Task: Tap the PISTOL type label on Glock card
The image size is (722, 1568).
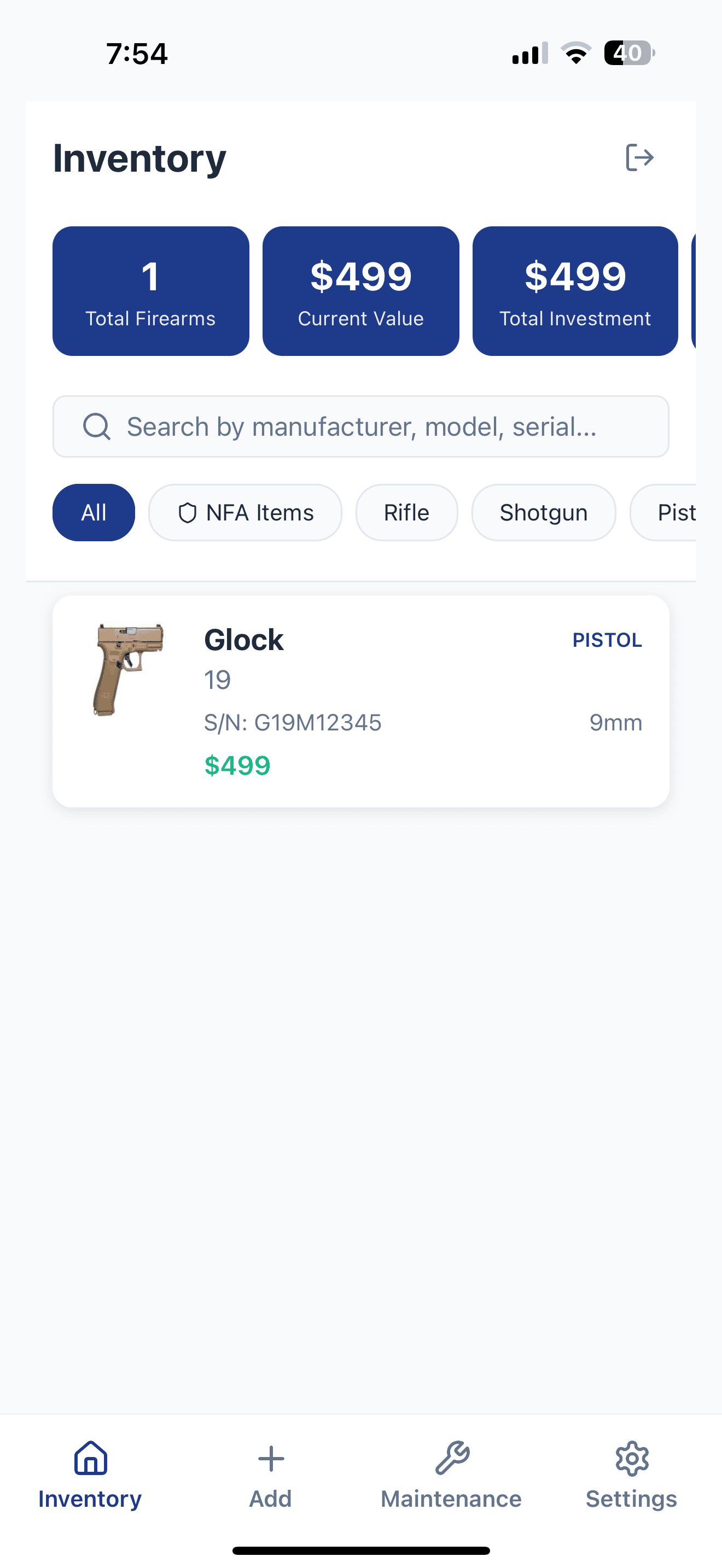Action: [x=607, y=640]
